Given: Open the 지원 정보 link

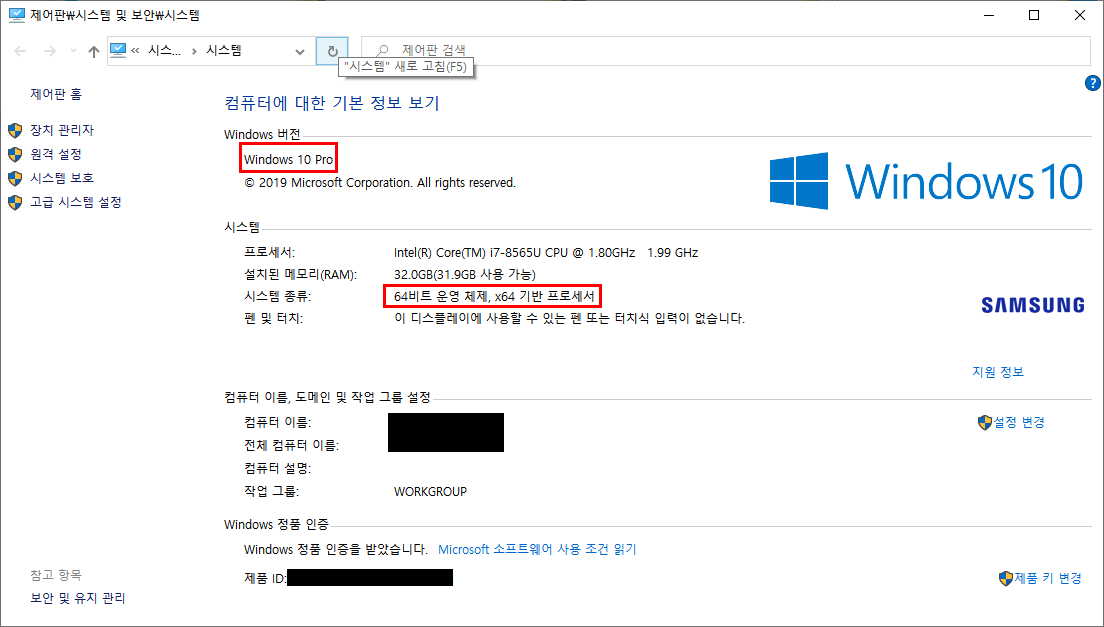Looking at the screenshot, I should coord(998,372).
